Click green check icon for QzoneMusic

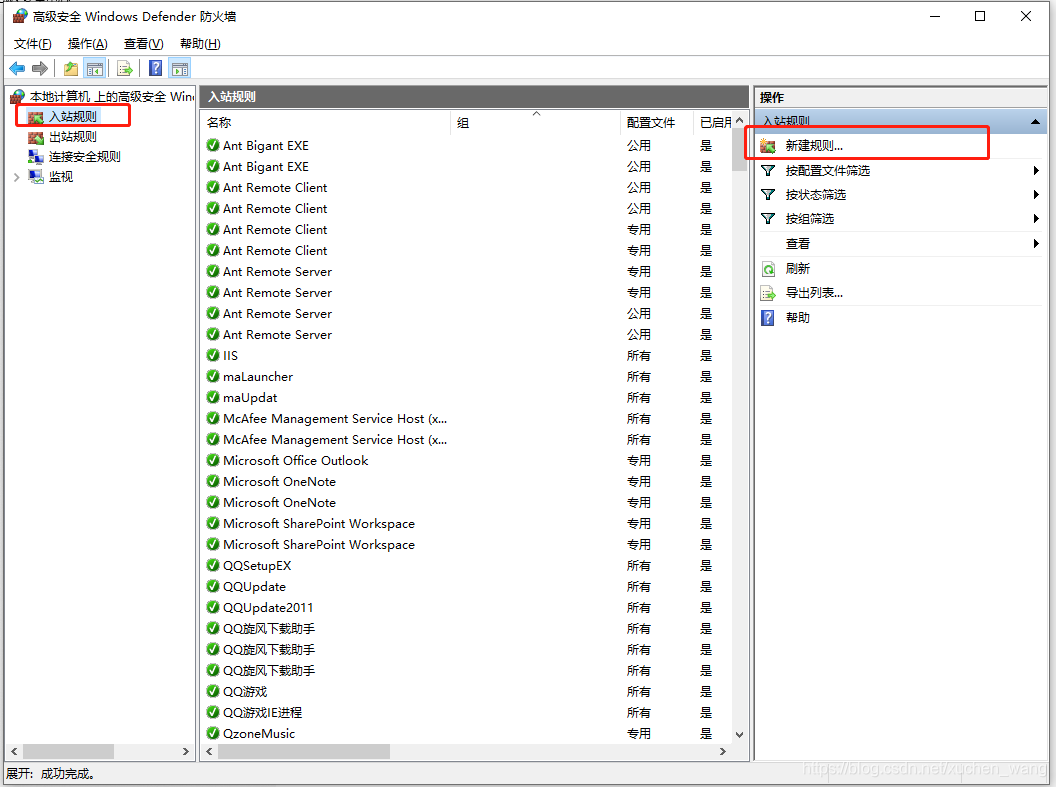(x=213, y=732)
